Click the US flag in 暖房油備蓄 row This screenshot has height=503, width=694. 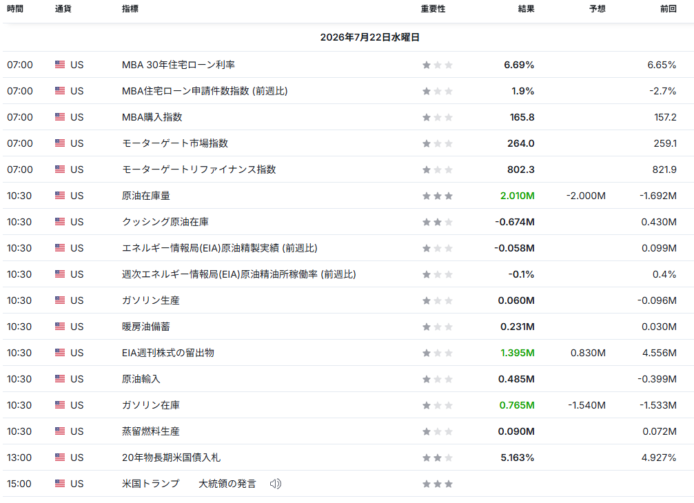click(x=60, y=326)
